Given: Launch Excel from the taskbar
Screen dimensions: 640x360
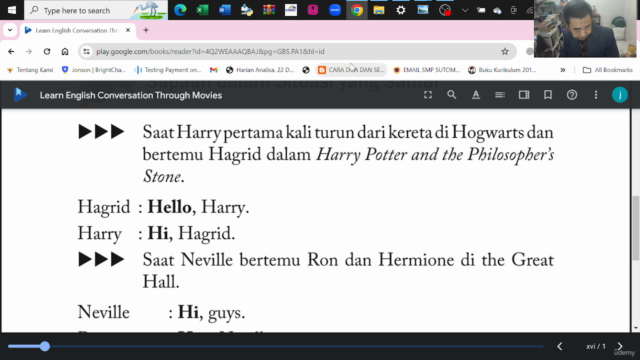Looking at the screenshot, I should [202, 10].
